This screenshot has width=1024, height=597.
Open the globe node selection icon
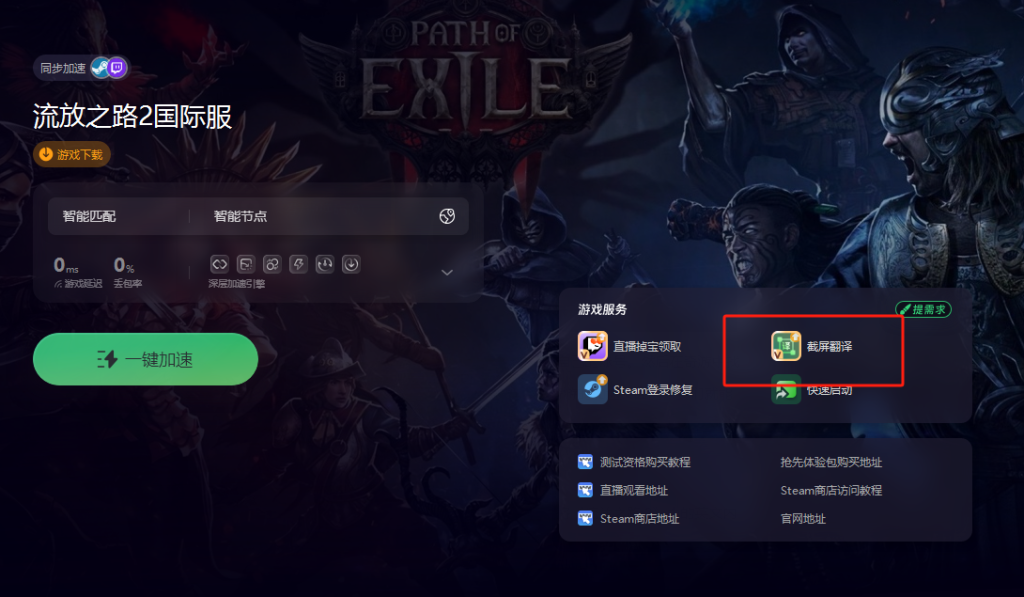(x=447, y=216)
